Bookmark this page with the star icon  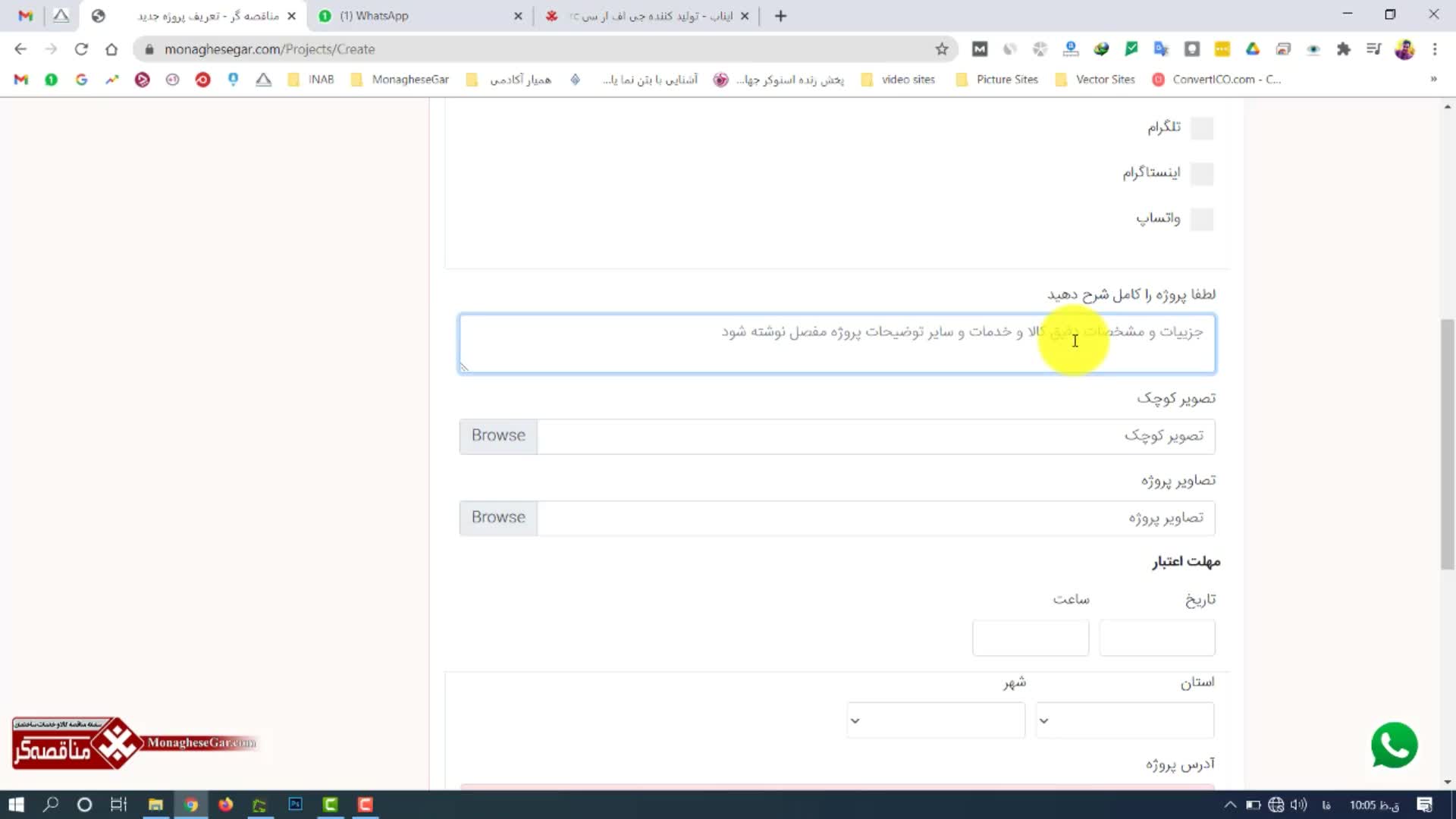(x=941, y=49)
